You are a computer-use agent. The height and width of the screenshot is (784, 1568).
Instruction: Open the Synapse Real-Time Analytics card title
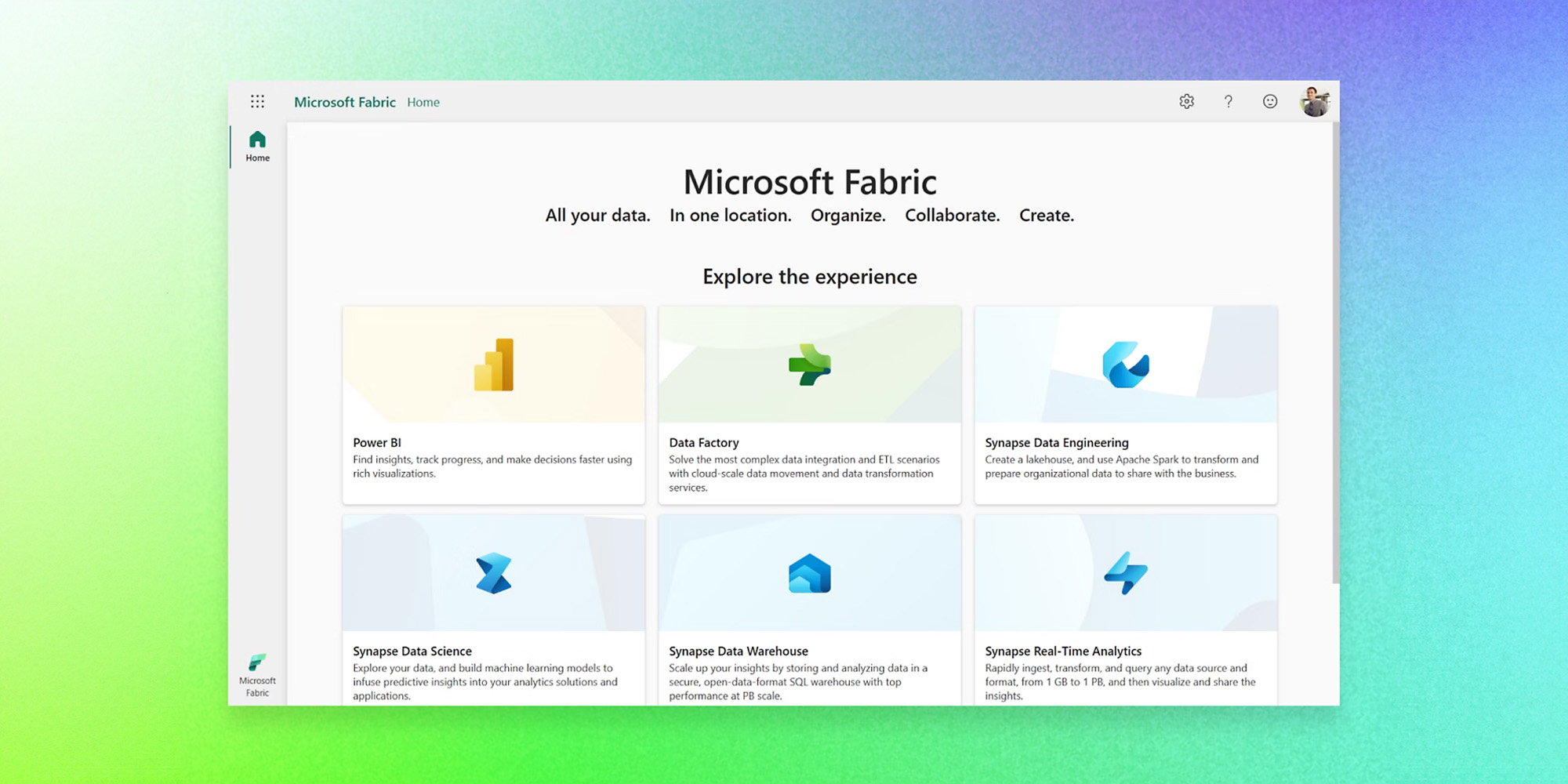pyautogui.click(x=1063, y=652)
